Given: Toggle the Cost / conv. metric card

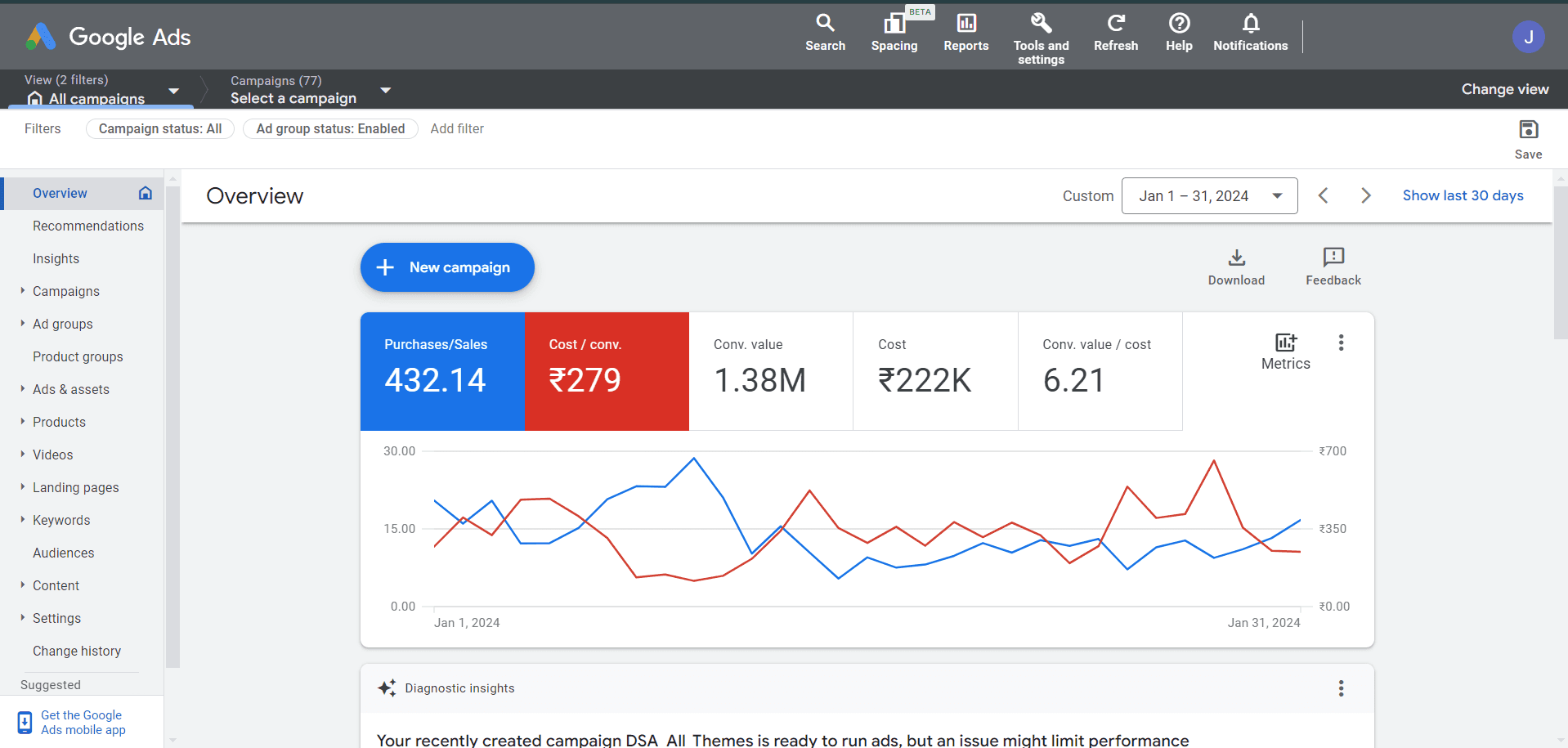Looking at the screenshot, I should click(x=607, y=370).
